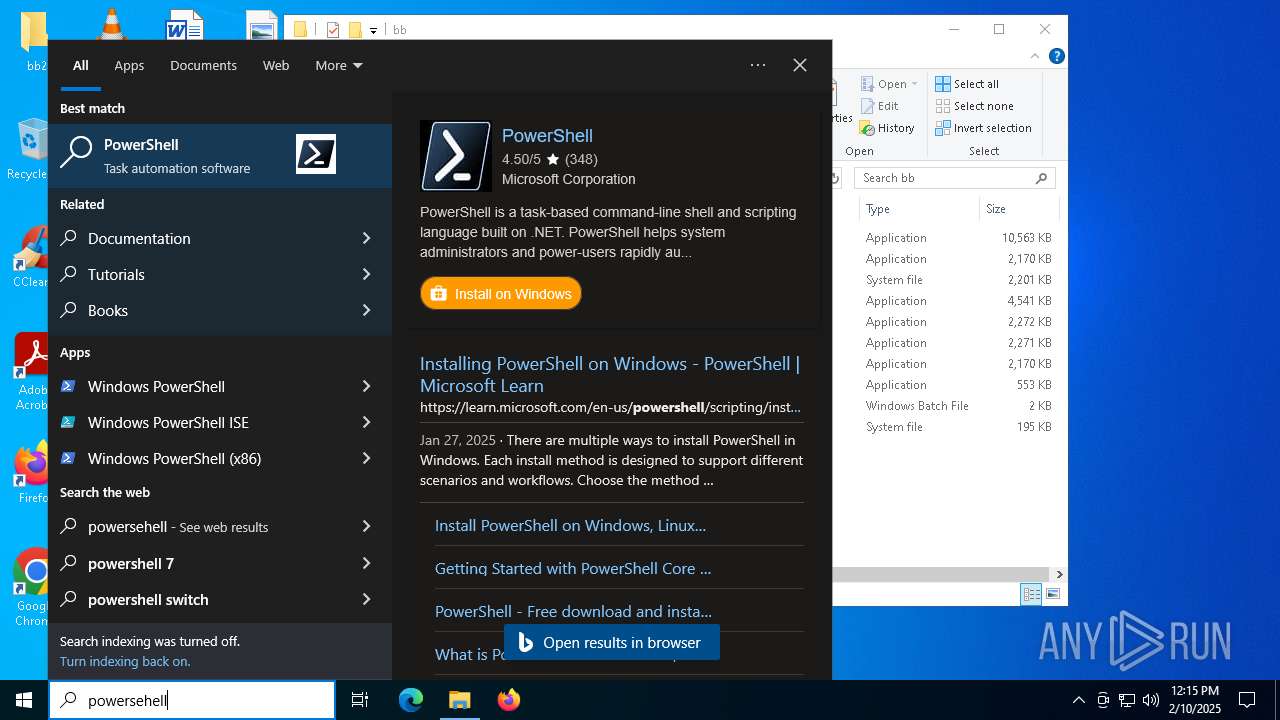
Task: Click the large PowerShell app logo
Action: (456, 156)
